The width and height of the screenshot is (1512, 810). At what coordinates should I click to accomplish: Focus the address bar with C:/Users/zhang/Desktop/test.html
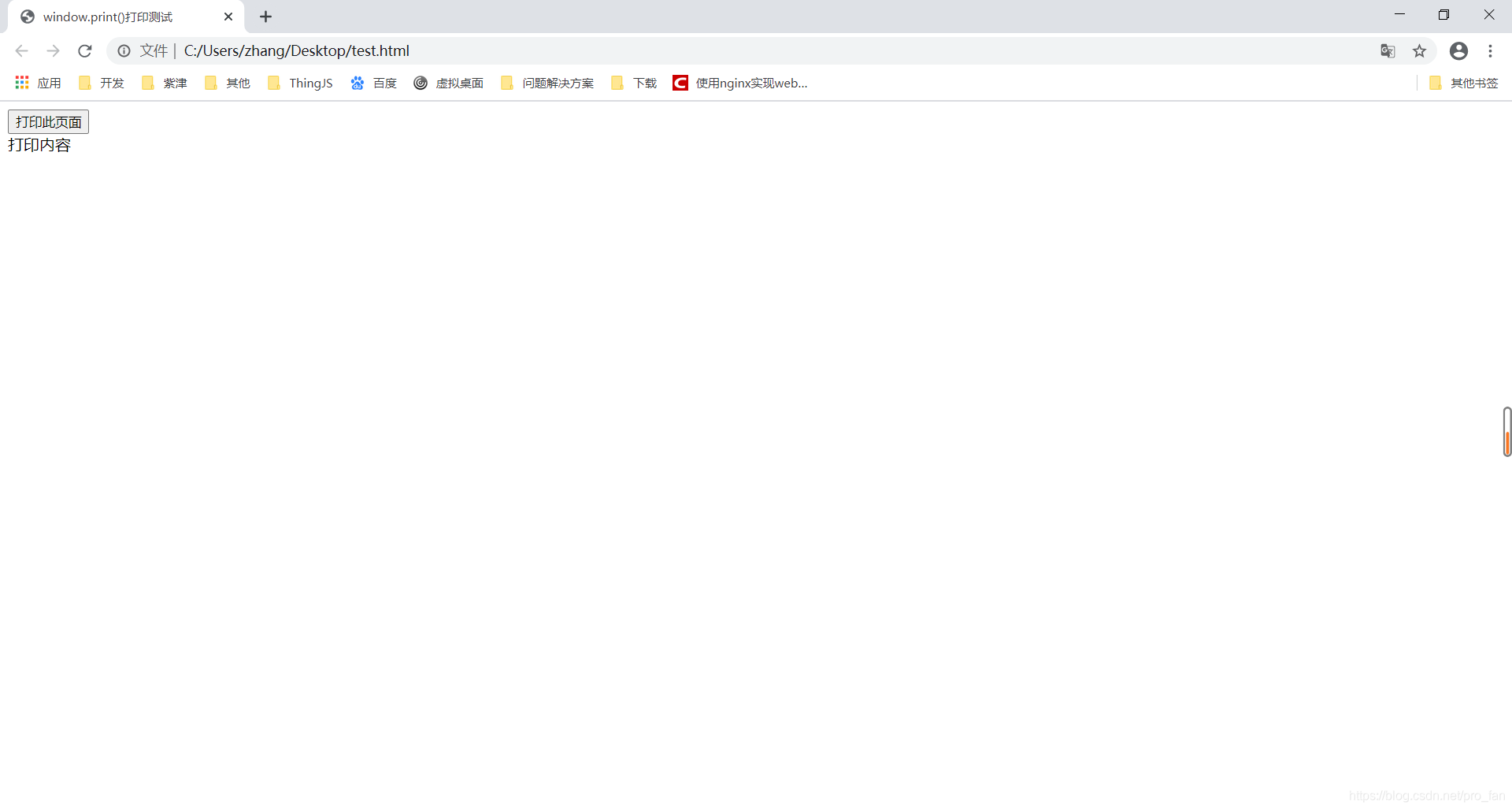point(772,51)
